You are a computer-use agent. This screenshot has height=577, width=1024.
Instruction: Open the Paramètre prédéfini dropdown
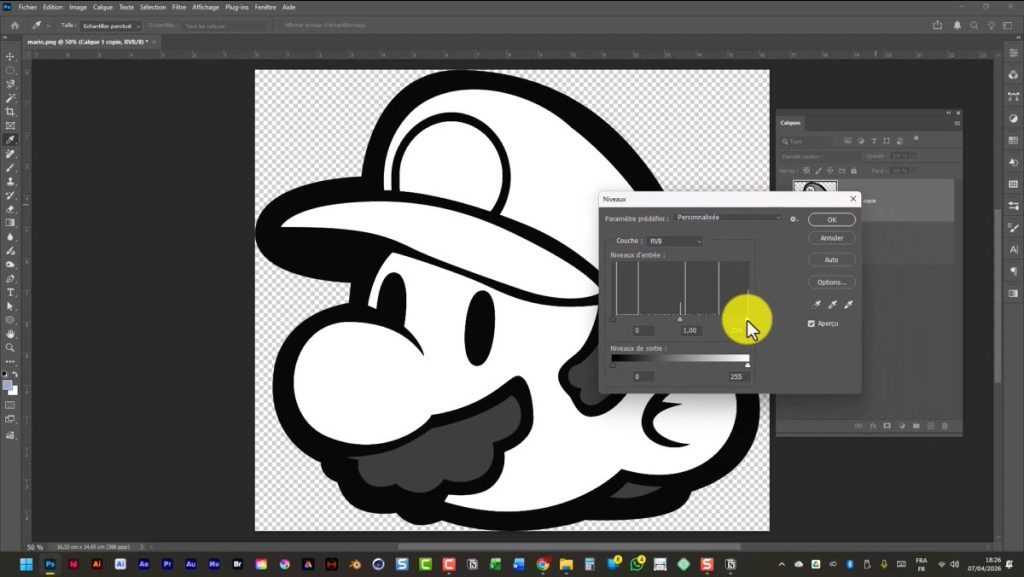point(728,218)
